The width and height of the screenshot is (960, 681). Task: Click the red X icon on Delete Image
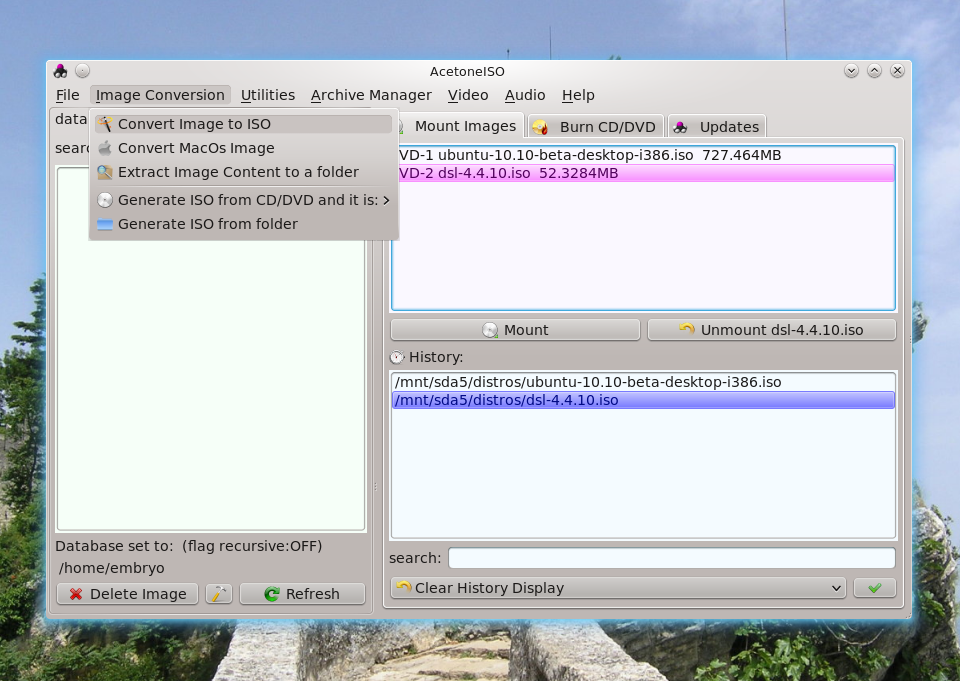[x=76, y=594]
